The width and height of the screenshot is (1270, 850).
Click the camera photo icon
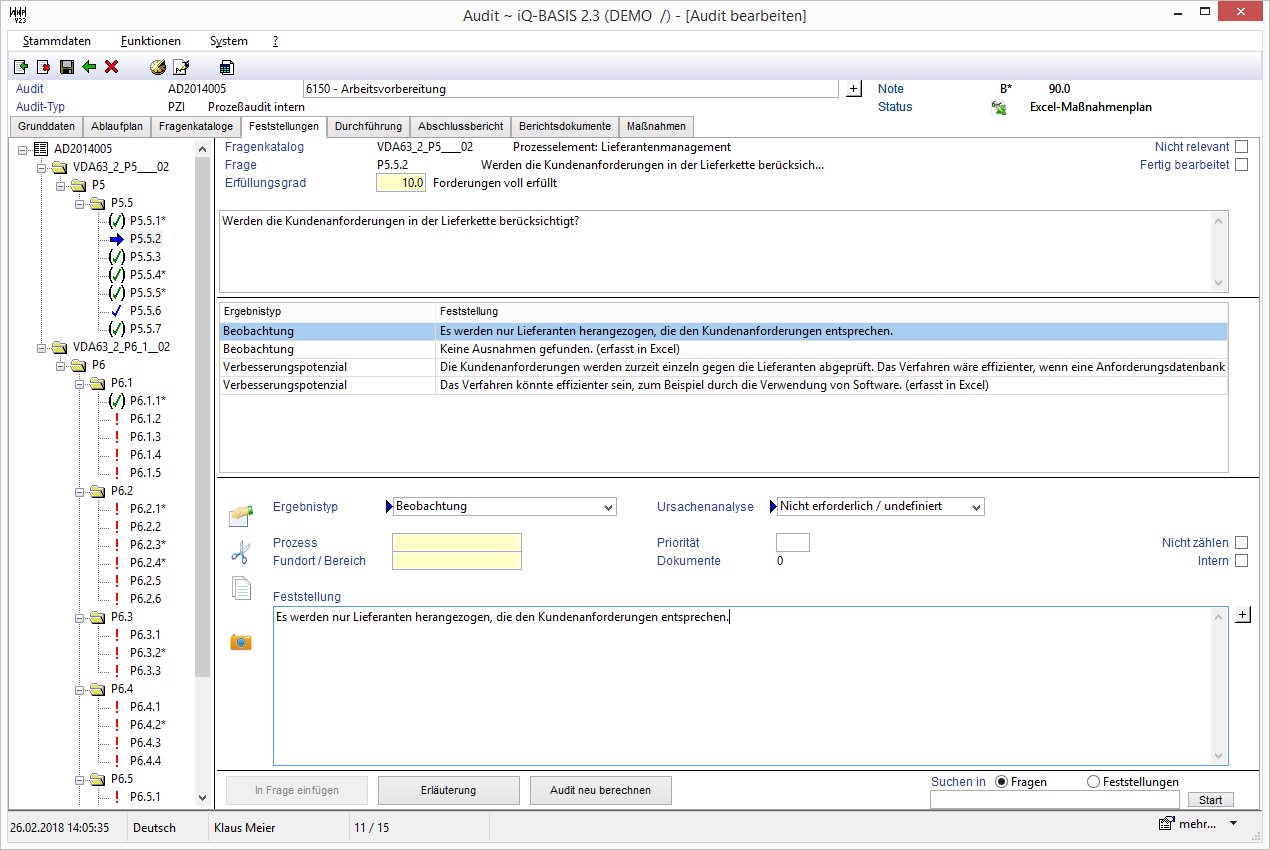(x=241, y=642)
